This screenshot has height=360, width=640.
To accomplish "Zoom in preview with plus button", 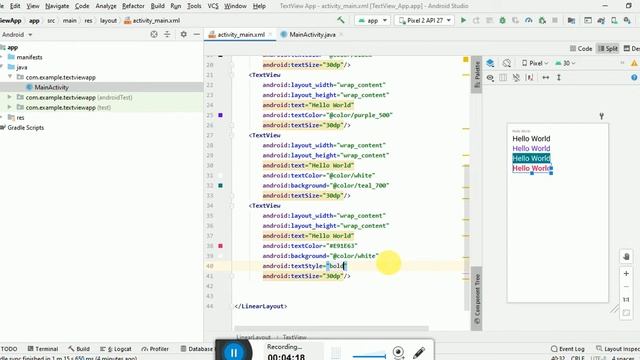I will (626, 273).
